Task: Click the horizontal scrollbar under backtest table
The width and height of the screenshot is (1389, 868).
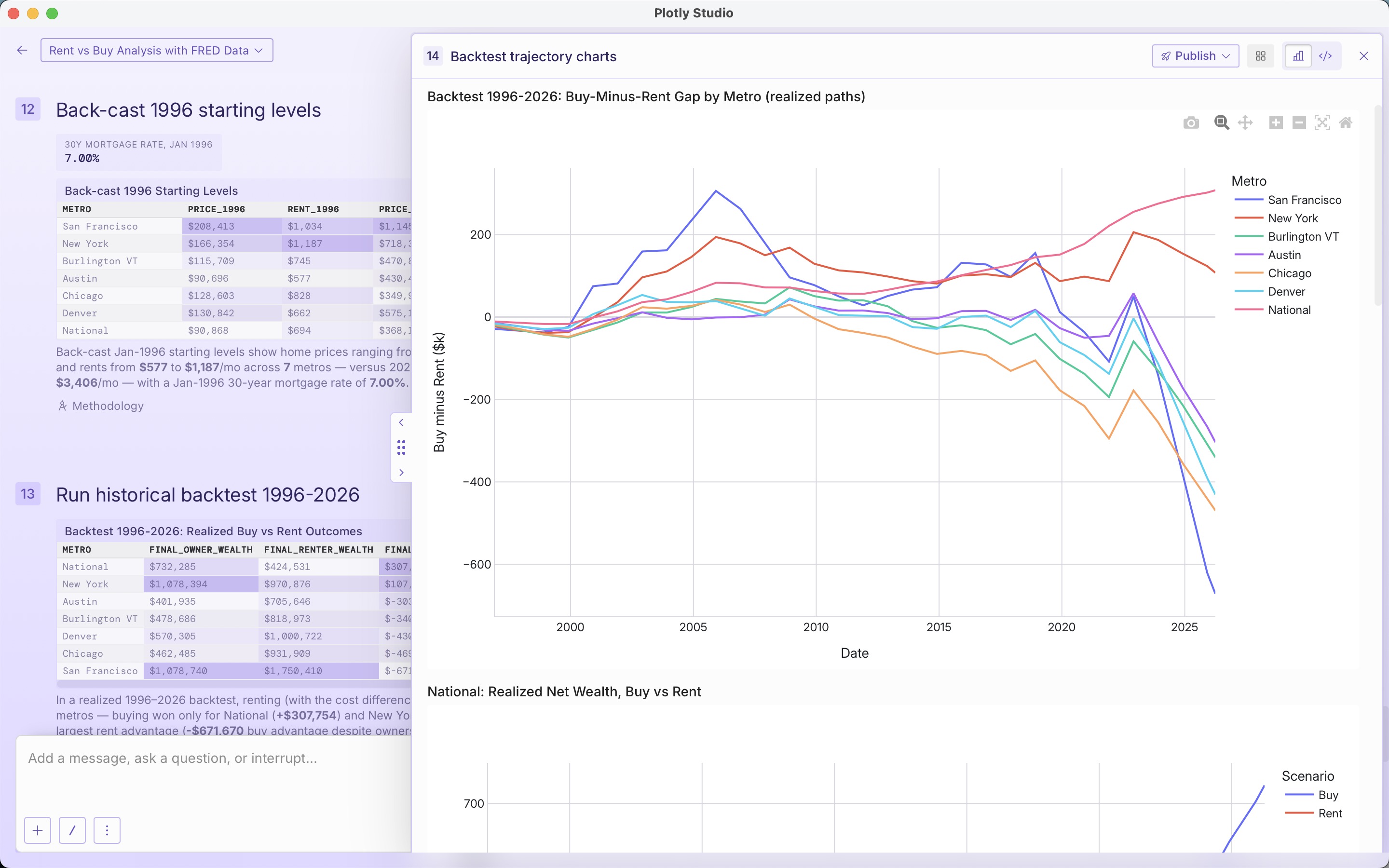Action: (x=234, y=684)
